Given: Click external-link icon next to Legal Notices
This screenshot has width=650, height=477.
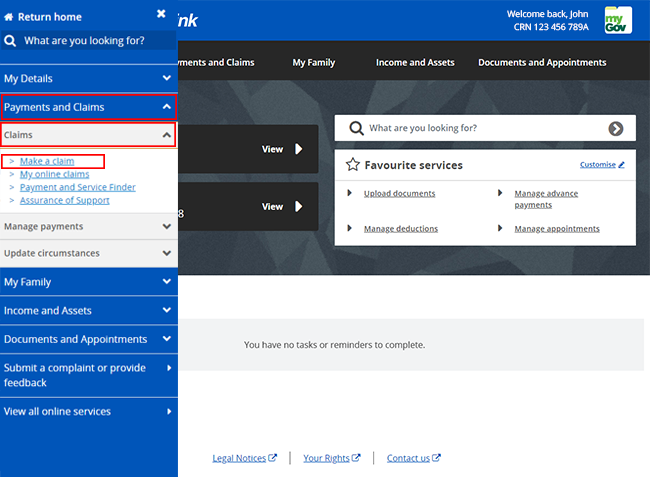Looking at the screenshot, I should coord(272,458).
